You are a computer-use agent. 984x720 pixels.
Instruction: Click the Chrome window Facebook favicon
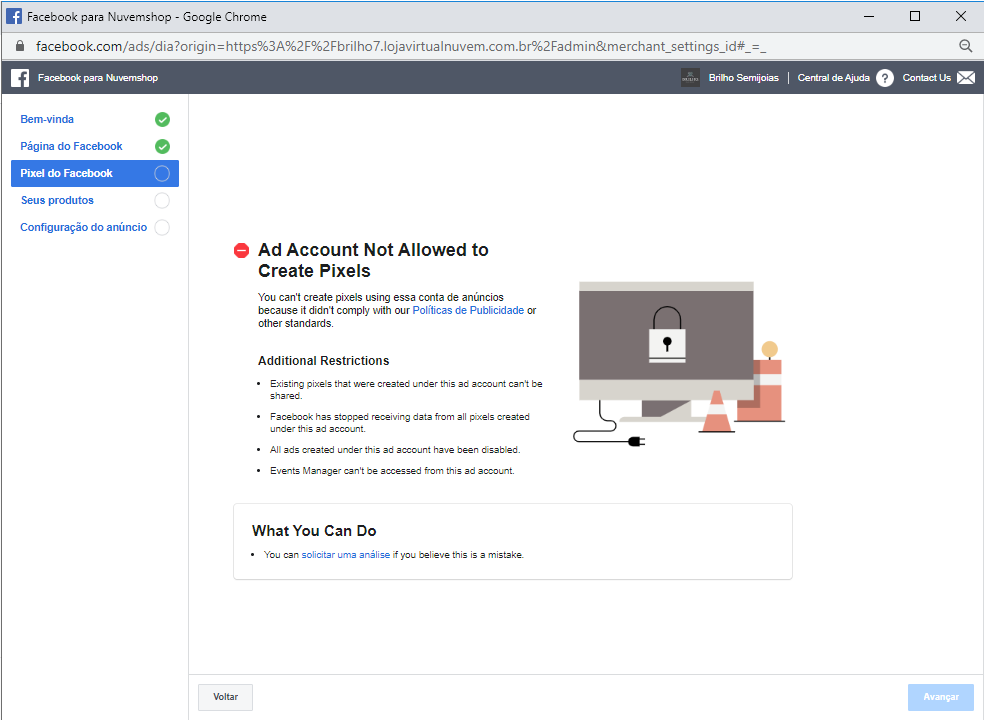[14, 16]
